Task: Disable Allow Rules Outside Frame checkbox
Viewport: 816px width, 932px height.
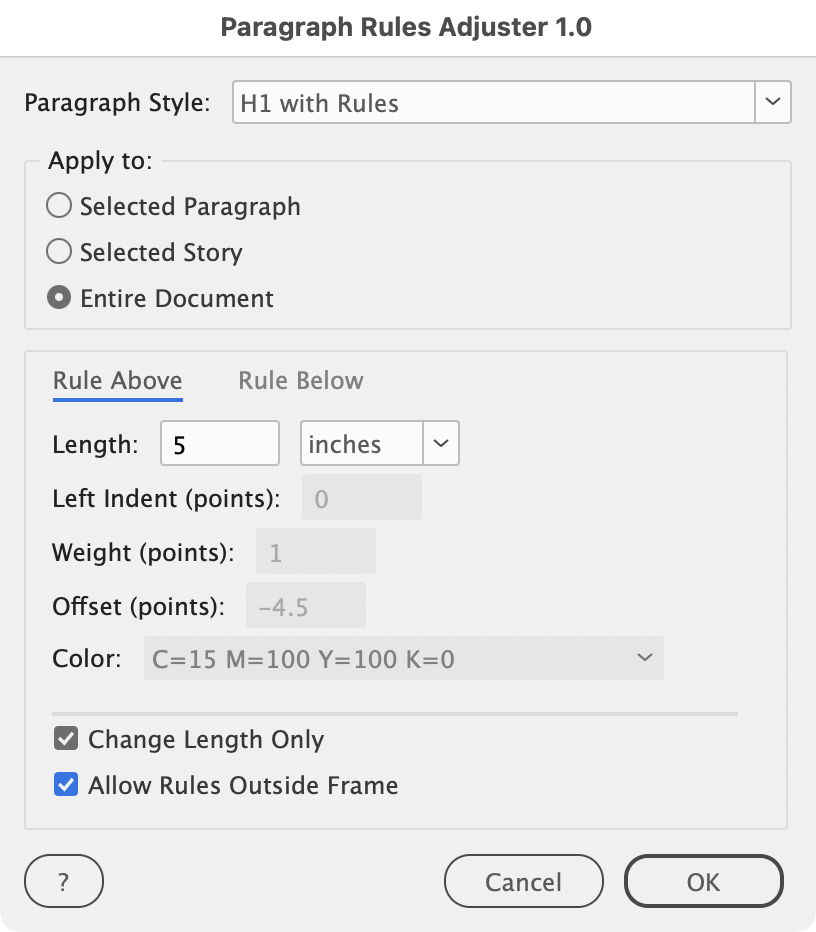Action: 67,786
